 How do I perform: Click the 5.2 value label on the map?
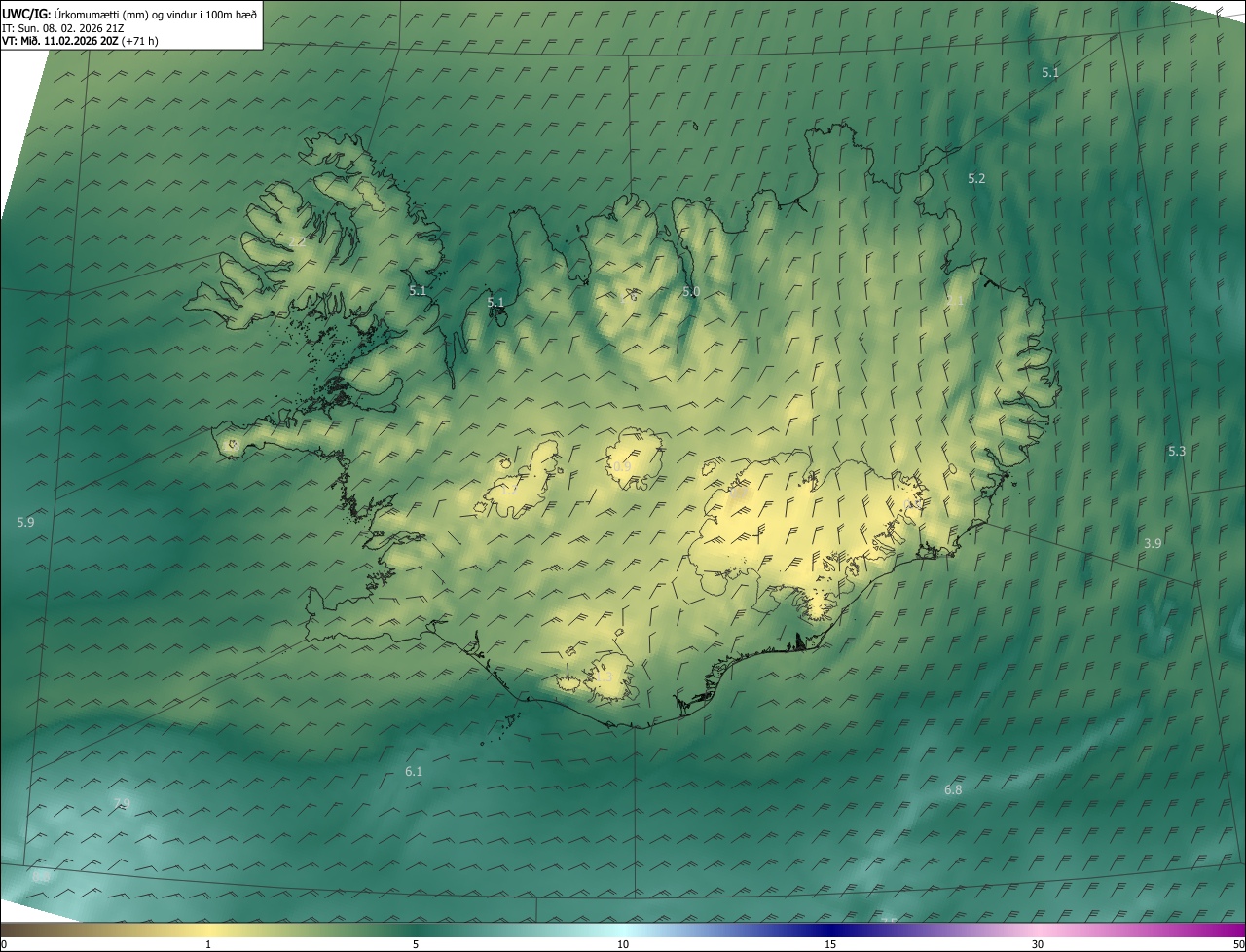tap(976, 178)
